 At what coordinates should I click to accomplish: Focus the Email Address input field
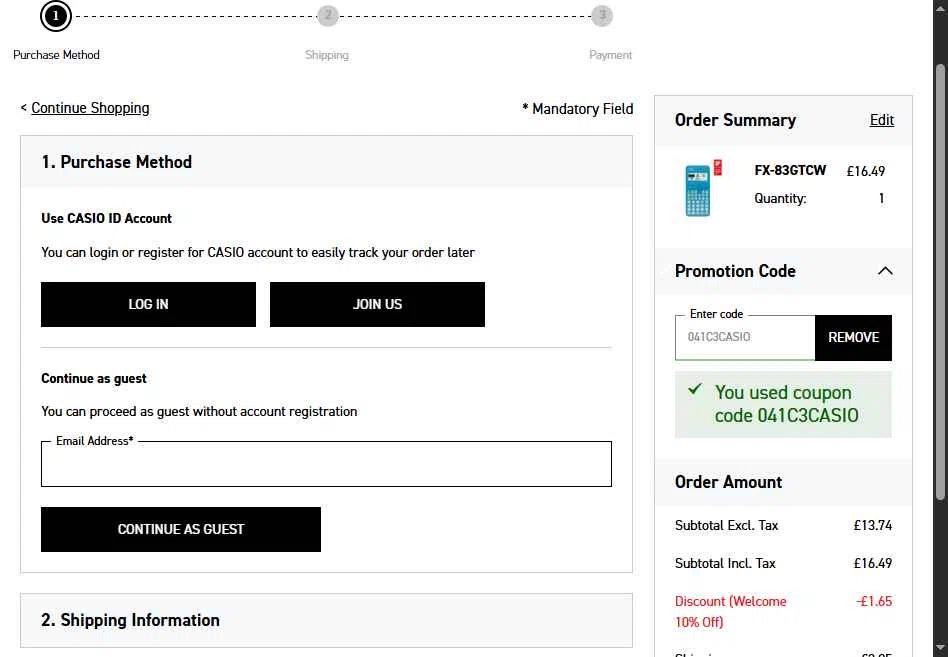tap(326, 464)
